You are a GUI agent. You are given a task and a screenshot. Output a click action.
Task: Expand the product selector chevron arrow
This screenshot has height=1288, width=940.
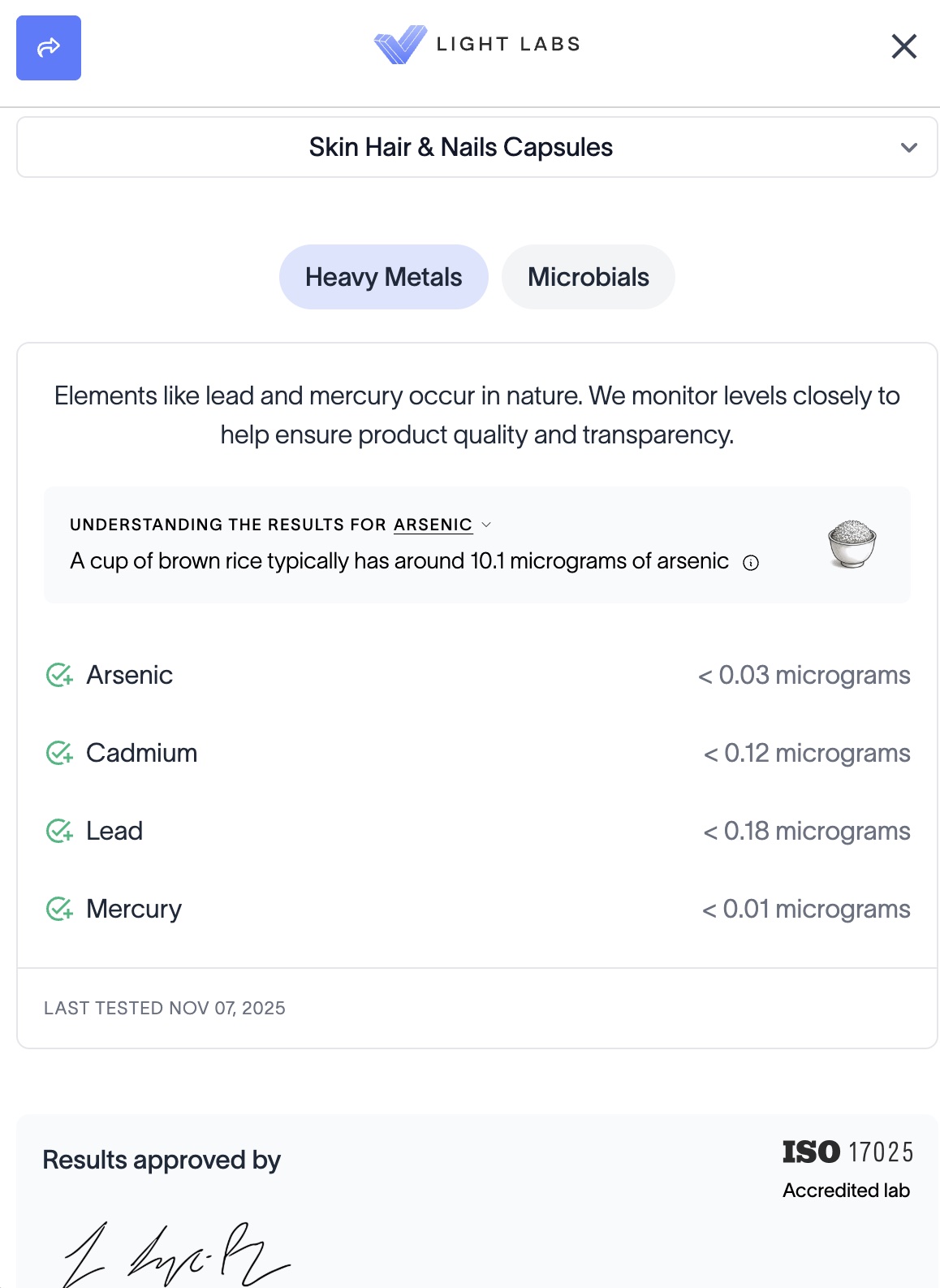click(x=909, y=148)
